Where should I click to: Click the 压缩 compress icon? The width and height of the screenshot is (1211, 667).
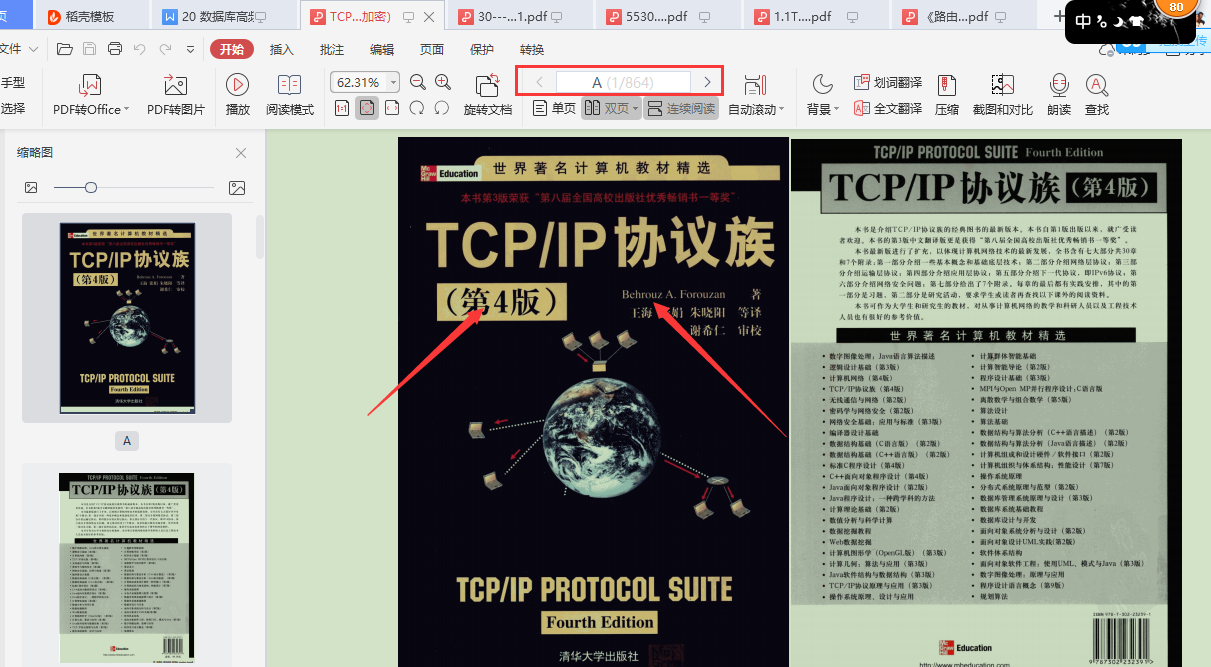tap(946, 96)
